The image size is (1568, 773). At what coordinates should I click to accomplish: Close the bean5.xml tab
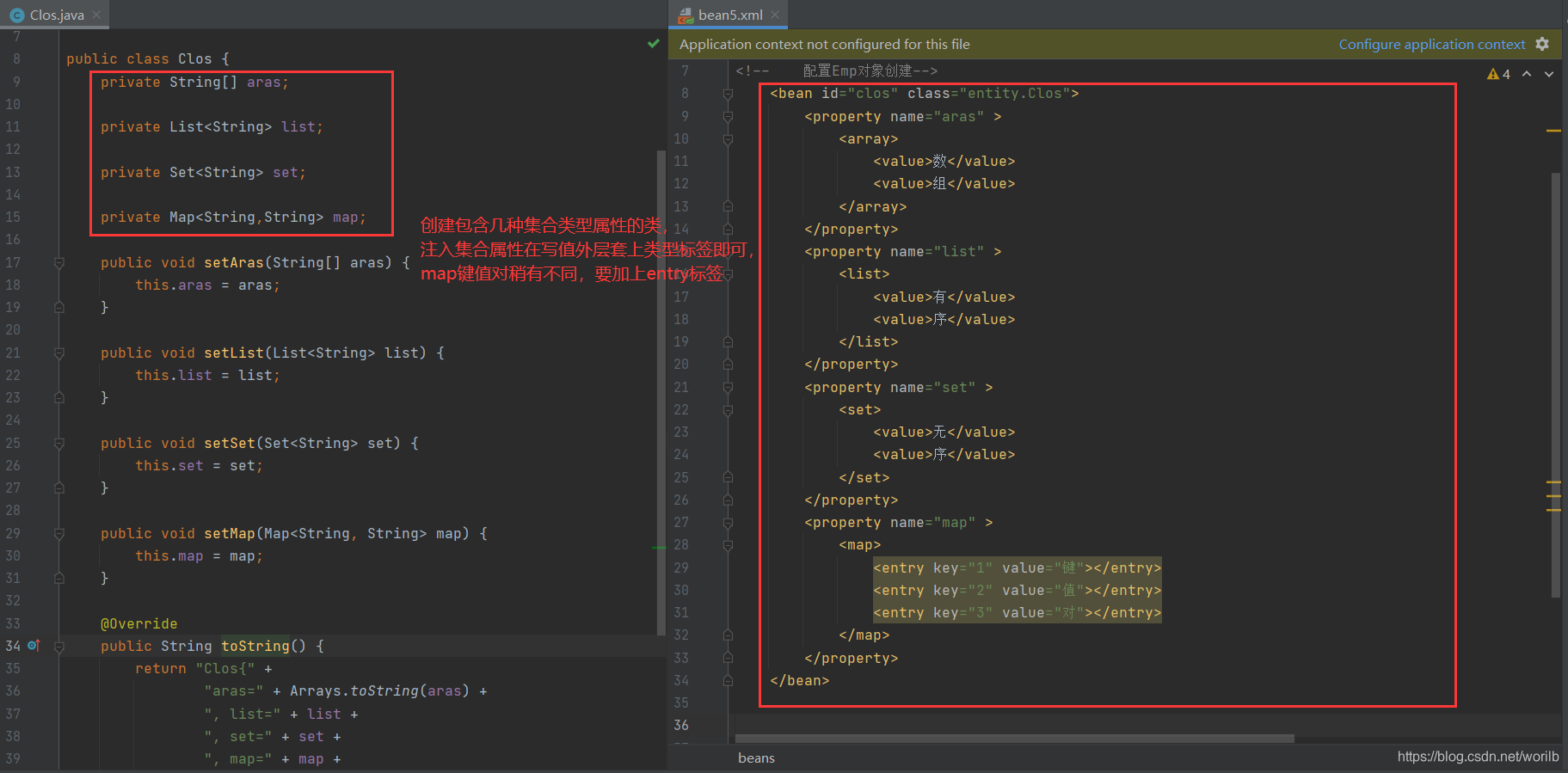775,15
